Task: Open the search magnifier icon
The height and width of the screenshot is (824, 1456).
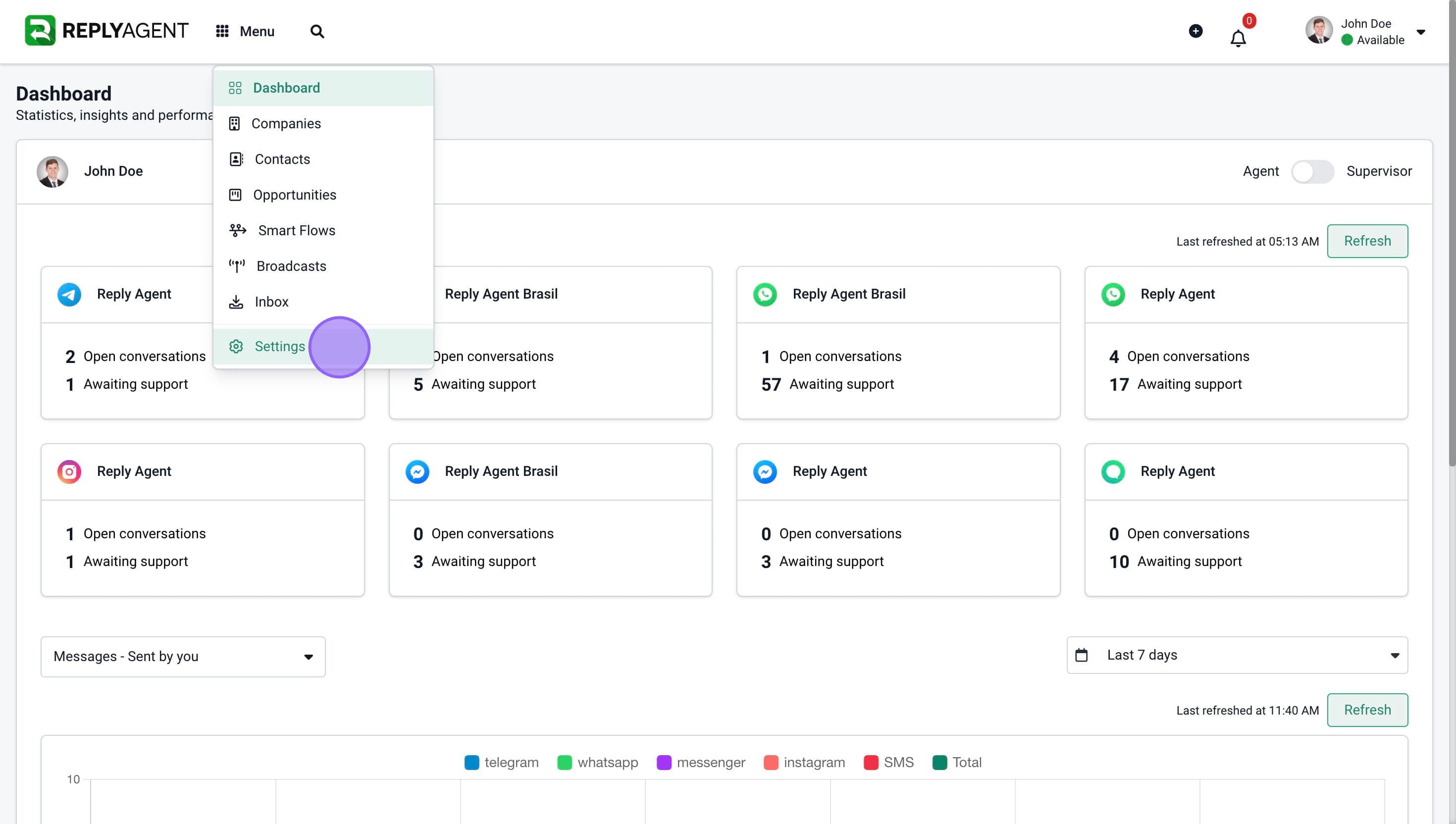Action: click(x=317, y=31)
